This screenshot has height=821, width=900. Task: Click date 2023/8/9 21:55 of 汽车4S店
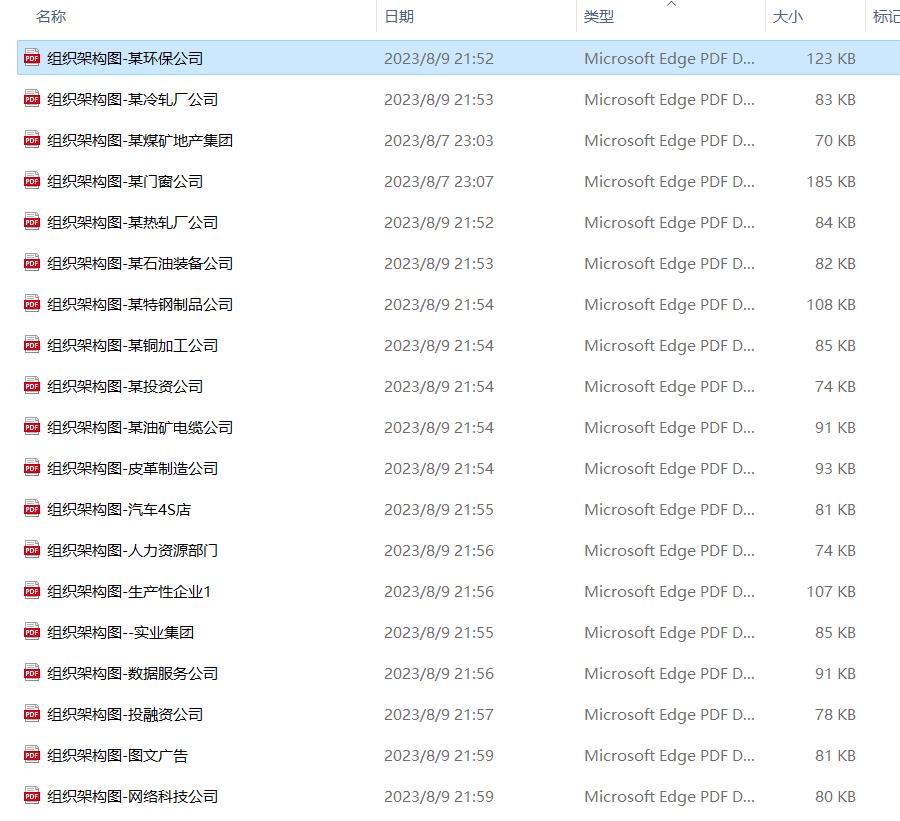[x=439, y=510]
